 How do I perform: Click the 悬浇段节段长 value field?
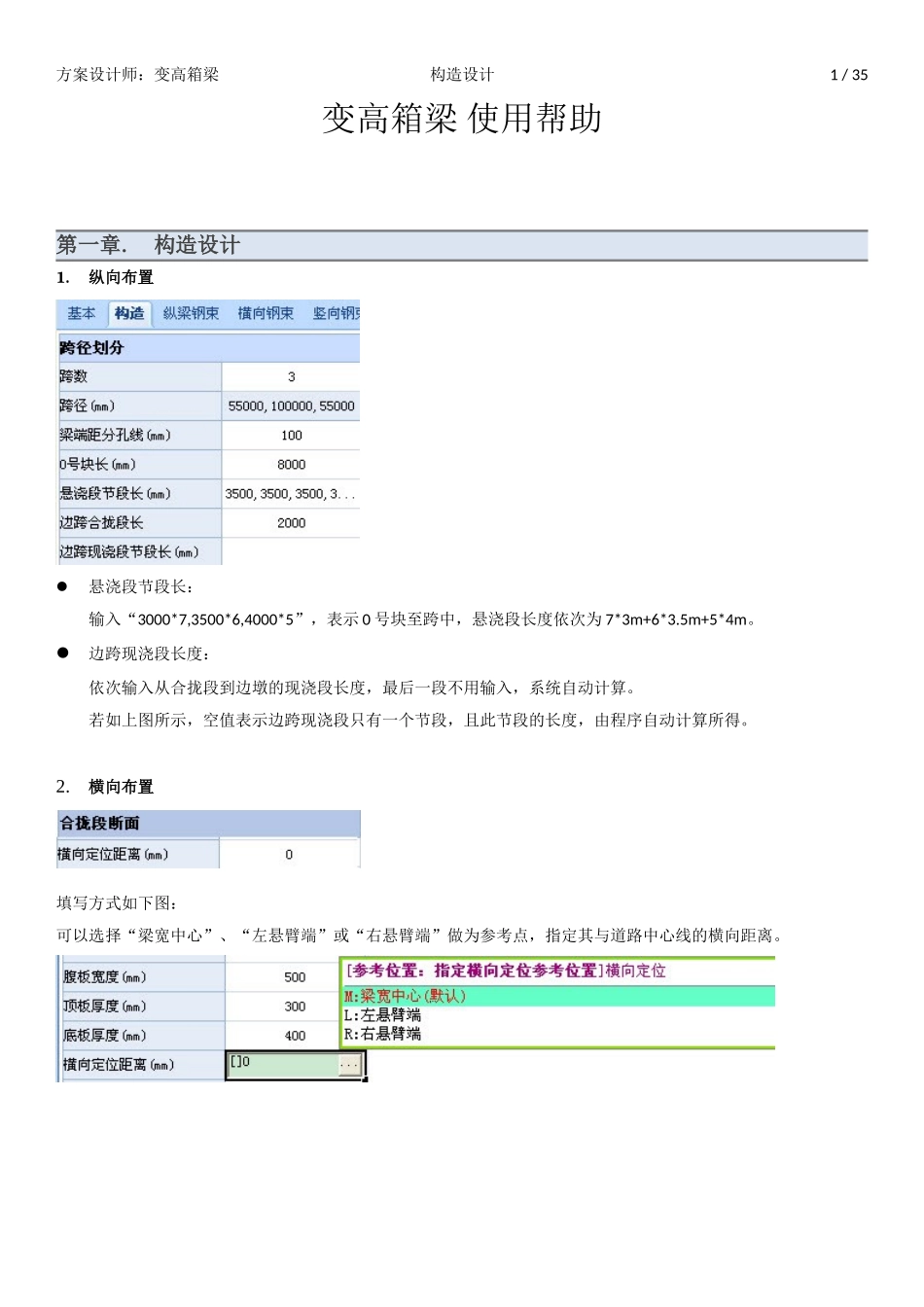(291, 493)
